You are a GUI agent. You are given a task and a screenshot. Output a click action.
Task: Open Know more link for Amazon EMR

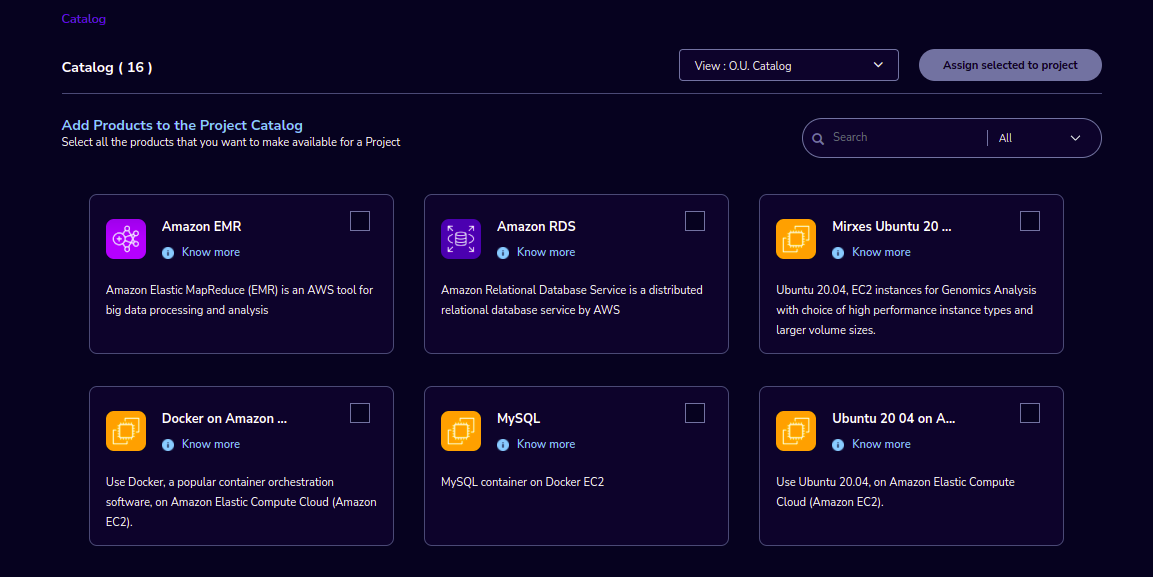pos(211,252)
